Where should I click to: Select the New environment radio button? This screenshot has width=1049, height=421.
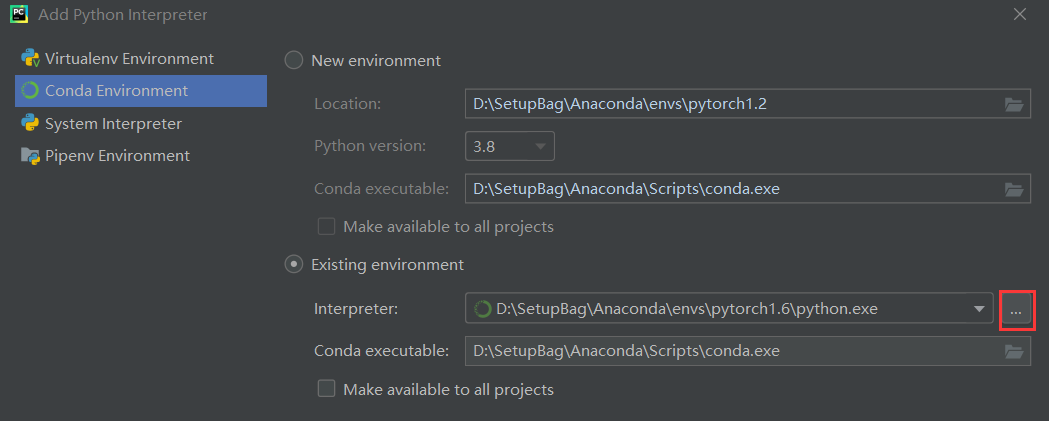[x=294, y=60]
